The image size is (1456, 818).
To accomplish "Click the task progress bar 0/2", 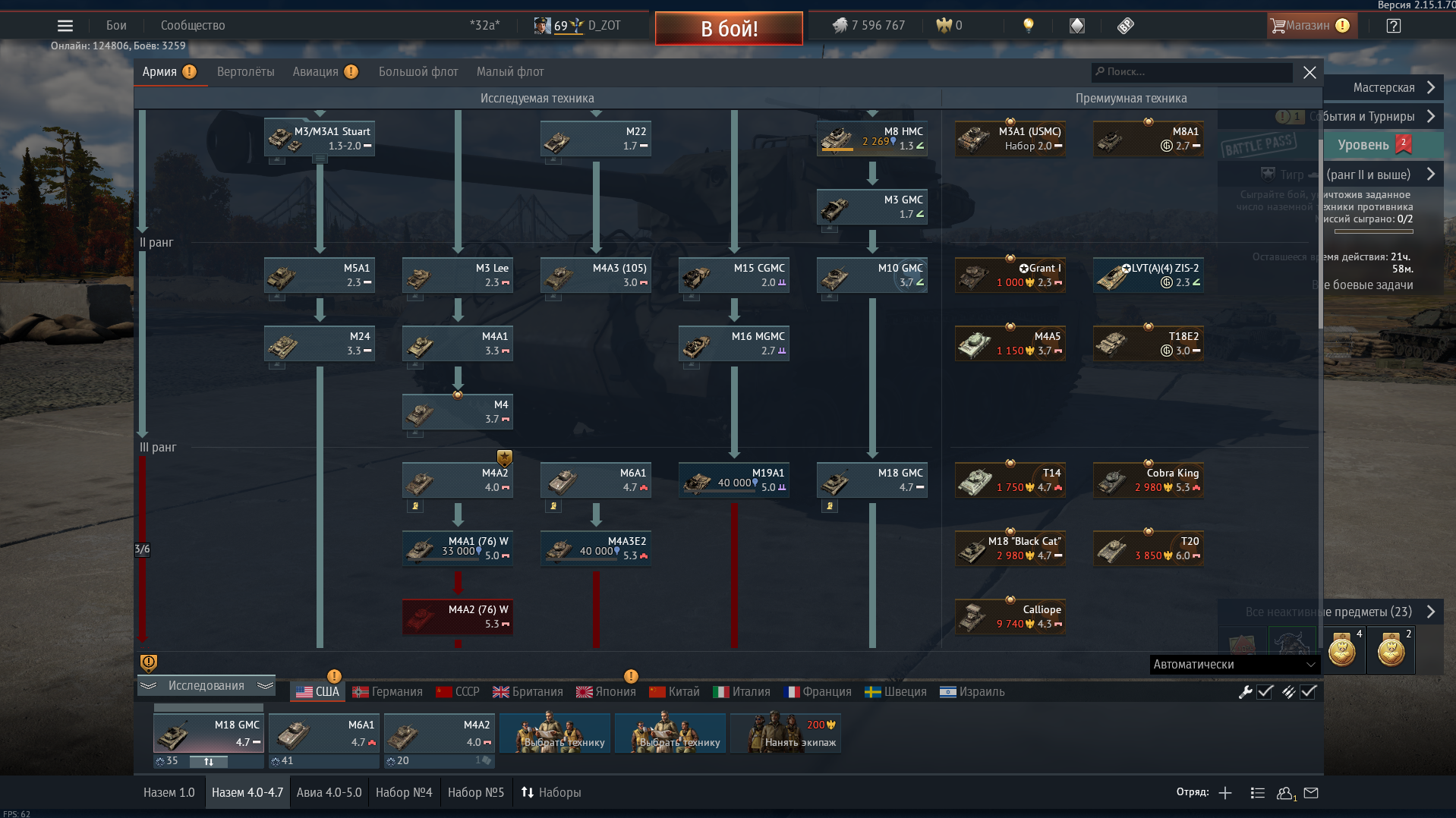I will coord(1374,231).
